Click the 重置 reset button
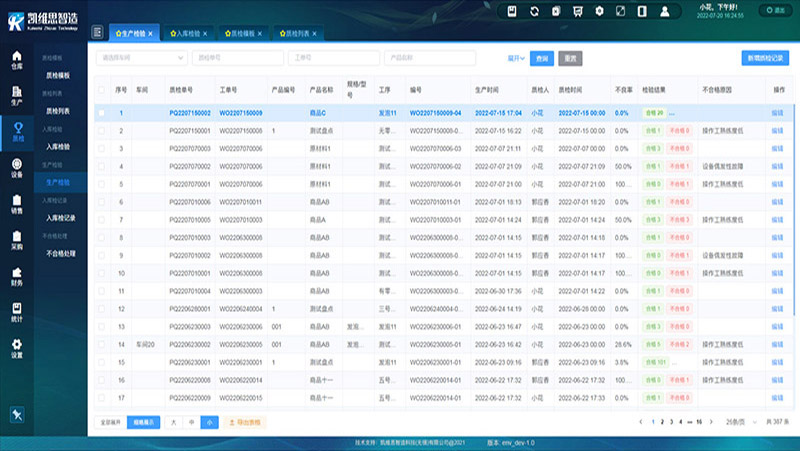The width and height of the screenshot is (800, 451). (x=570, y=59)
